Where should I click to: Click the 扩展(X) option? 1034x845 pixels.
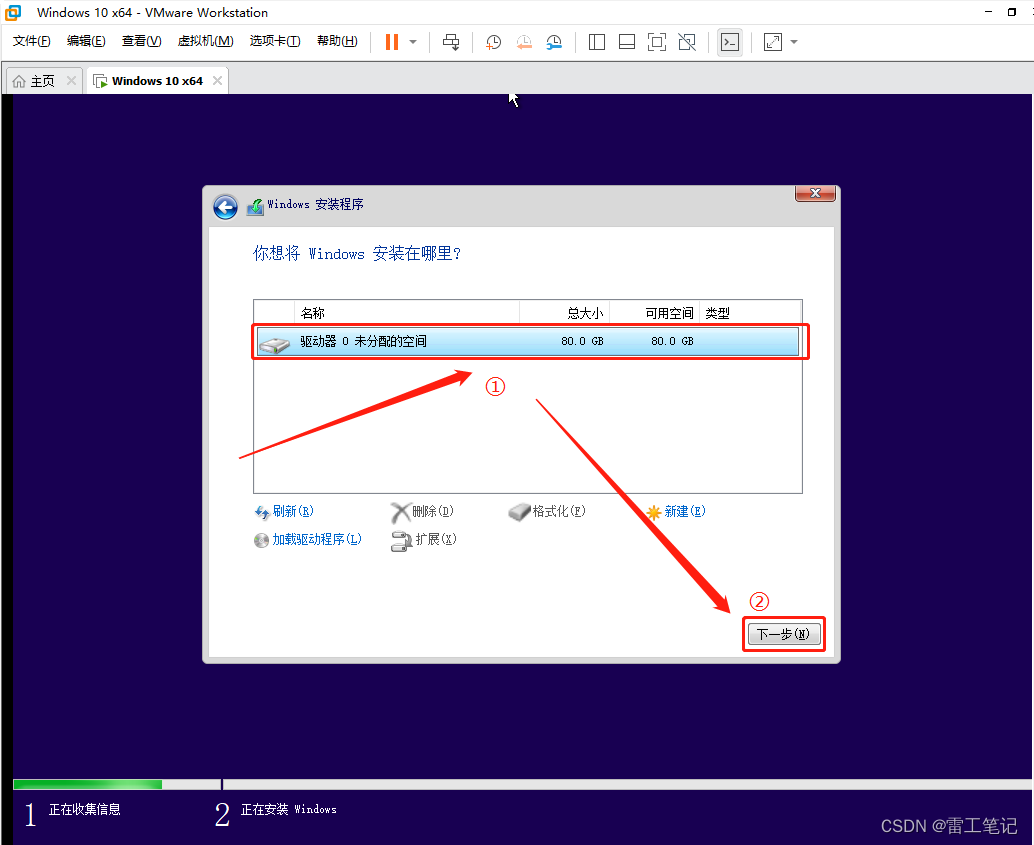[x=424, y=540]
